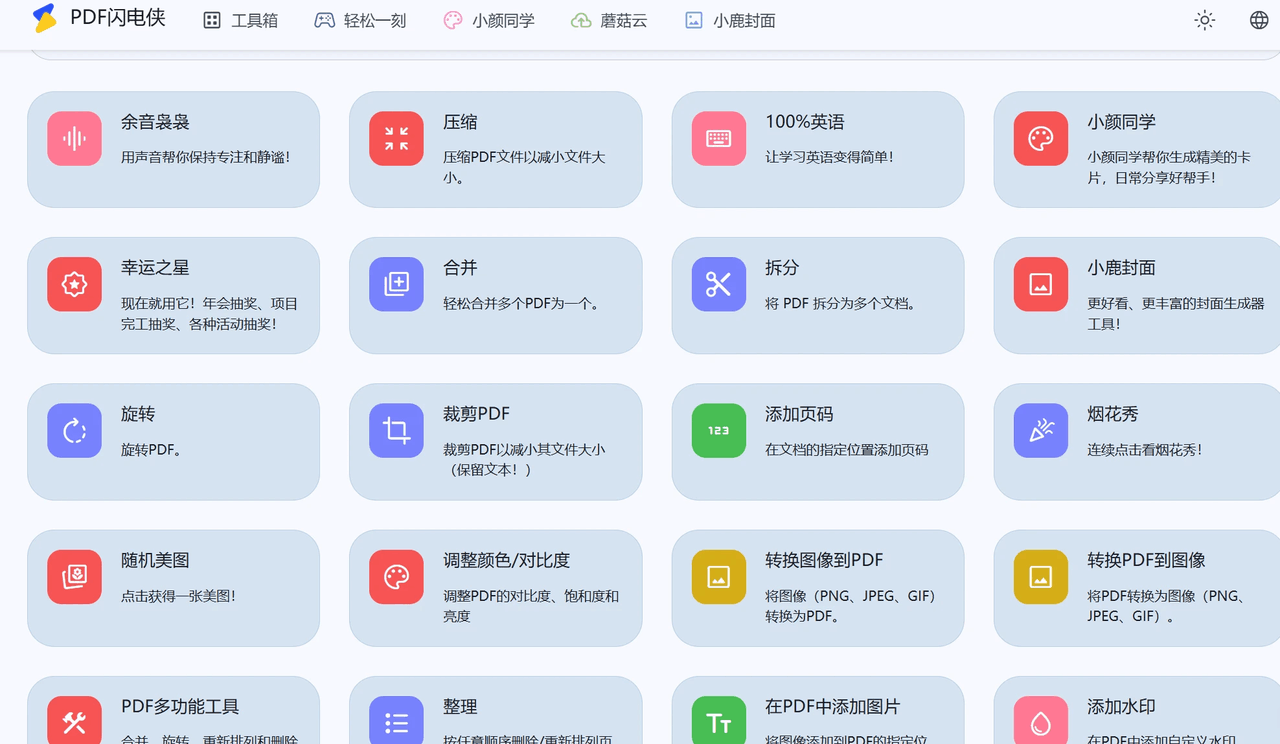1280x744 pixels.
Task: Open the 小颜同学 nav item
Action: click(x=489, y=20)
